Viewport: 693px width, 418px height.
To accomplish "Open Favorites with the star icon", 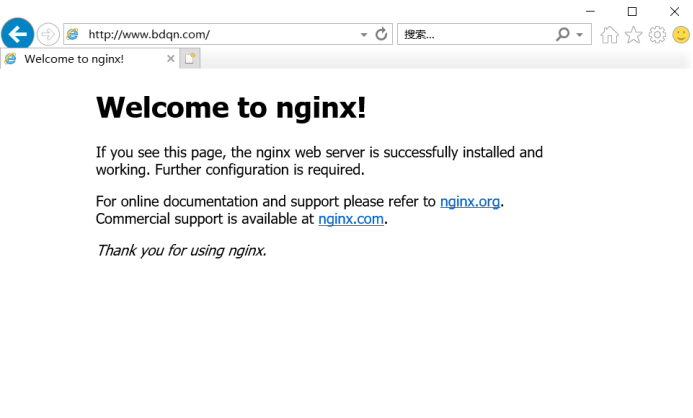I will (x=633, y=34).
